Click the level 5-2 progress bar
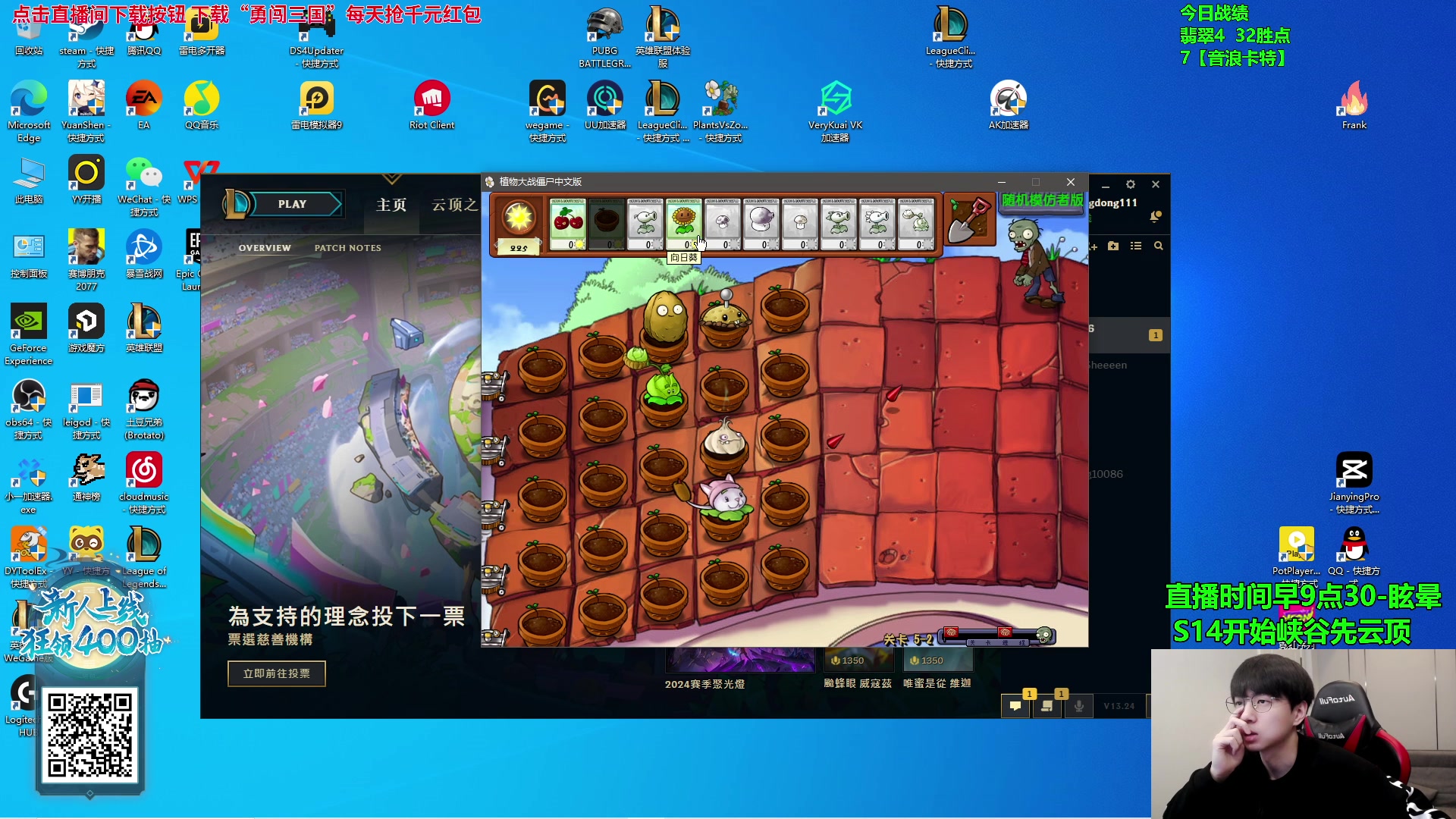This screenshot has width=1456, height=819. (996, 635)
